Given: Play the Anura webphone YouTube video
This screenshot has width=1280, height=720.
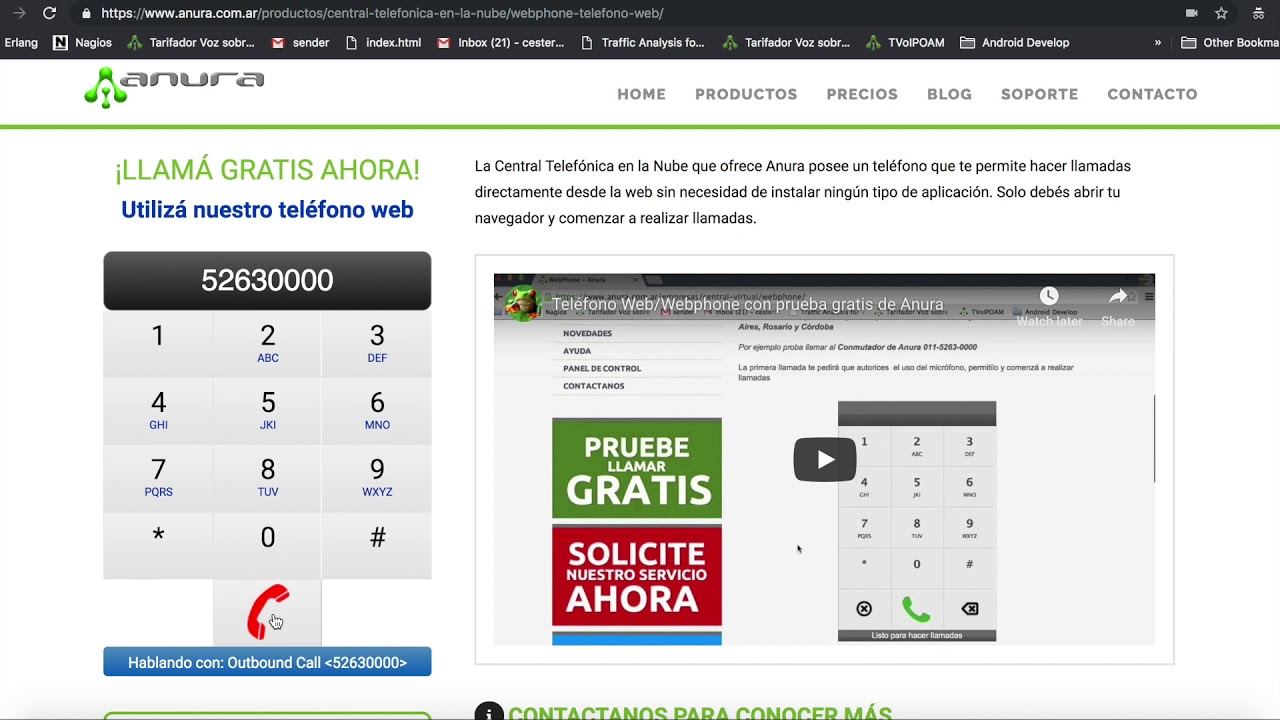Looking at the screenshot, I should point(825,459).
